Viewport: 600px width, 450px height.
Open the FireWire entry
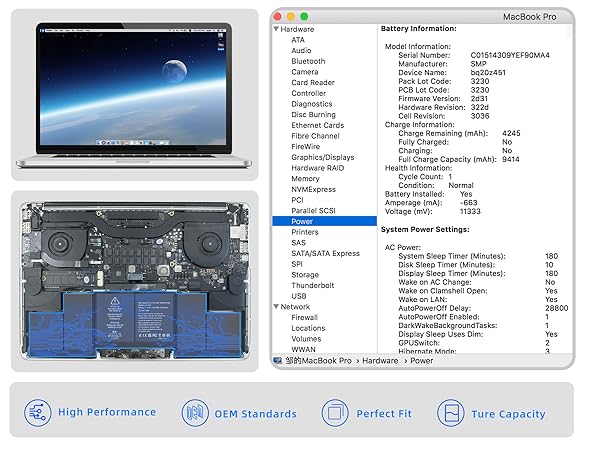coord(305,147)
